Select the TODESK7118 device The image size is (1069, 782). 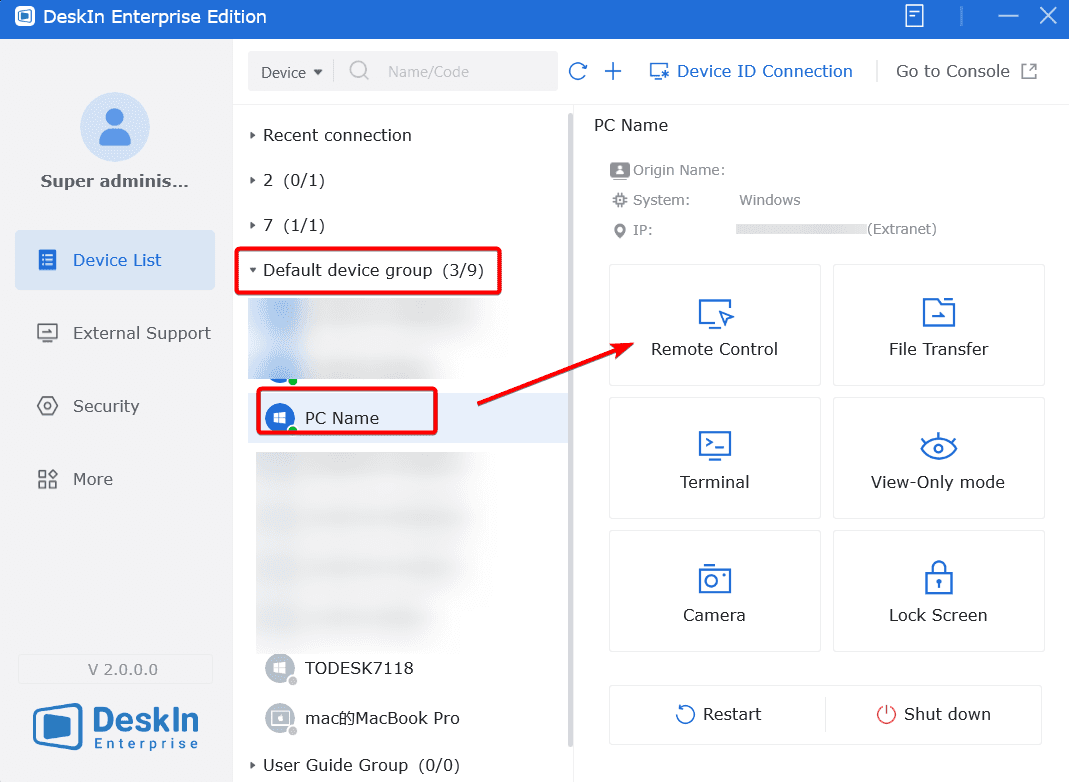click(x=408, y=668)
